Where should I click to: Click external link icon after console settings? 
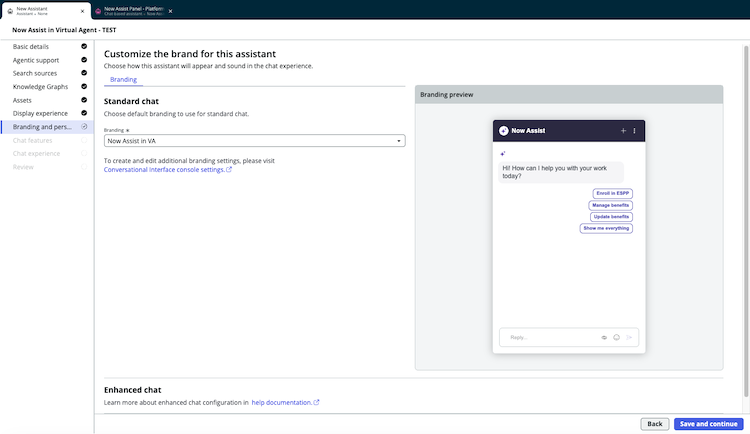(x=229, y=169)
